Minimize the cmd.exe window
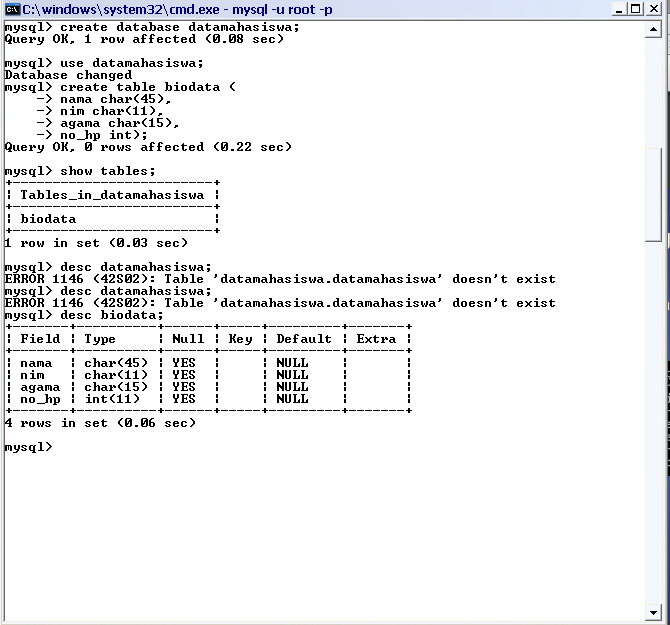 618,9
